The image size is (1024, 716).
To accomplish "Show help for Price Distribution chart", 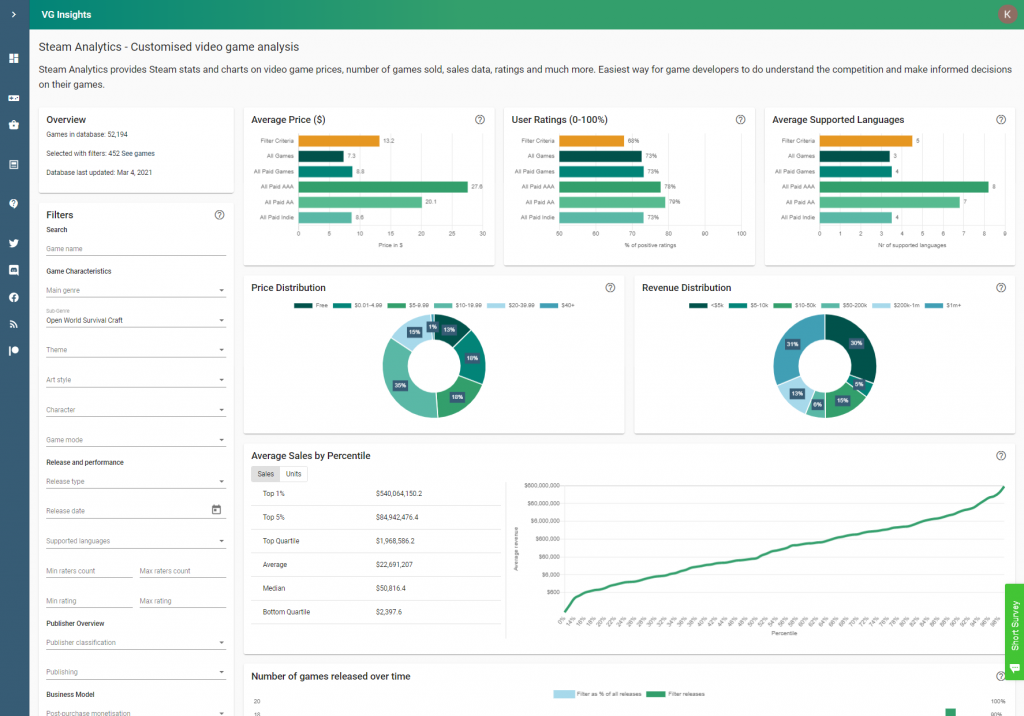I will pos(610,287).
